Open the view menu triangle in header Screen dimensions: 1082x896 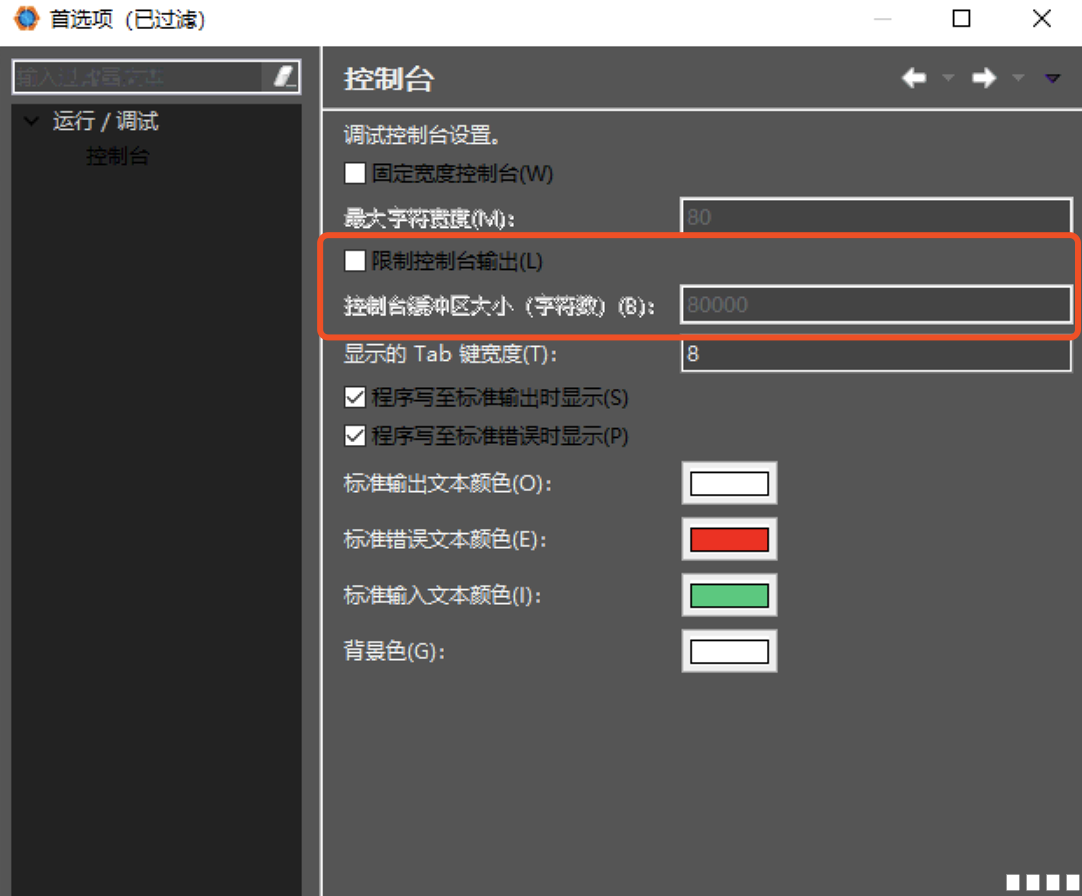[x=1052, y=78]
